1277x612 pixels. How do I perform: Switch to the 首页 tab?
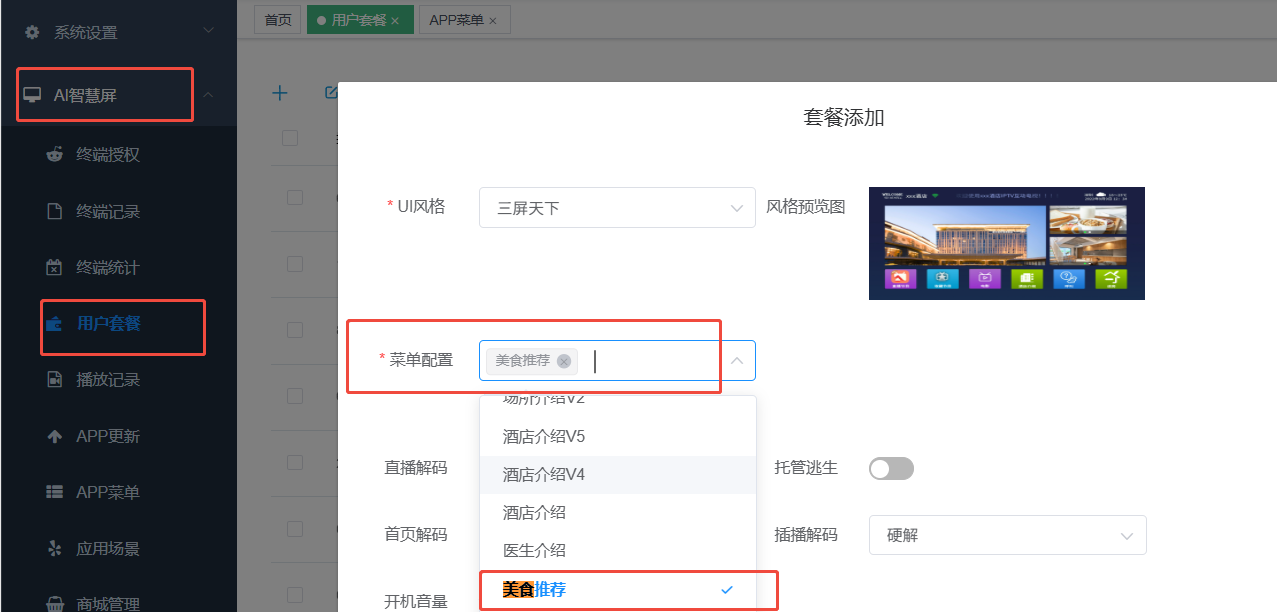pos(277,20)
